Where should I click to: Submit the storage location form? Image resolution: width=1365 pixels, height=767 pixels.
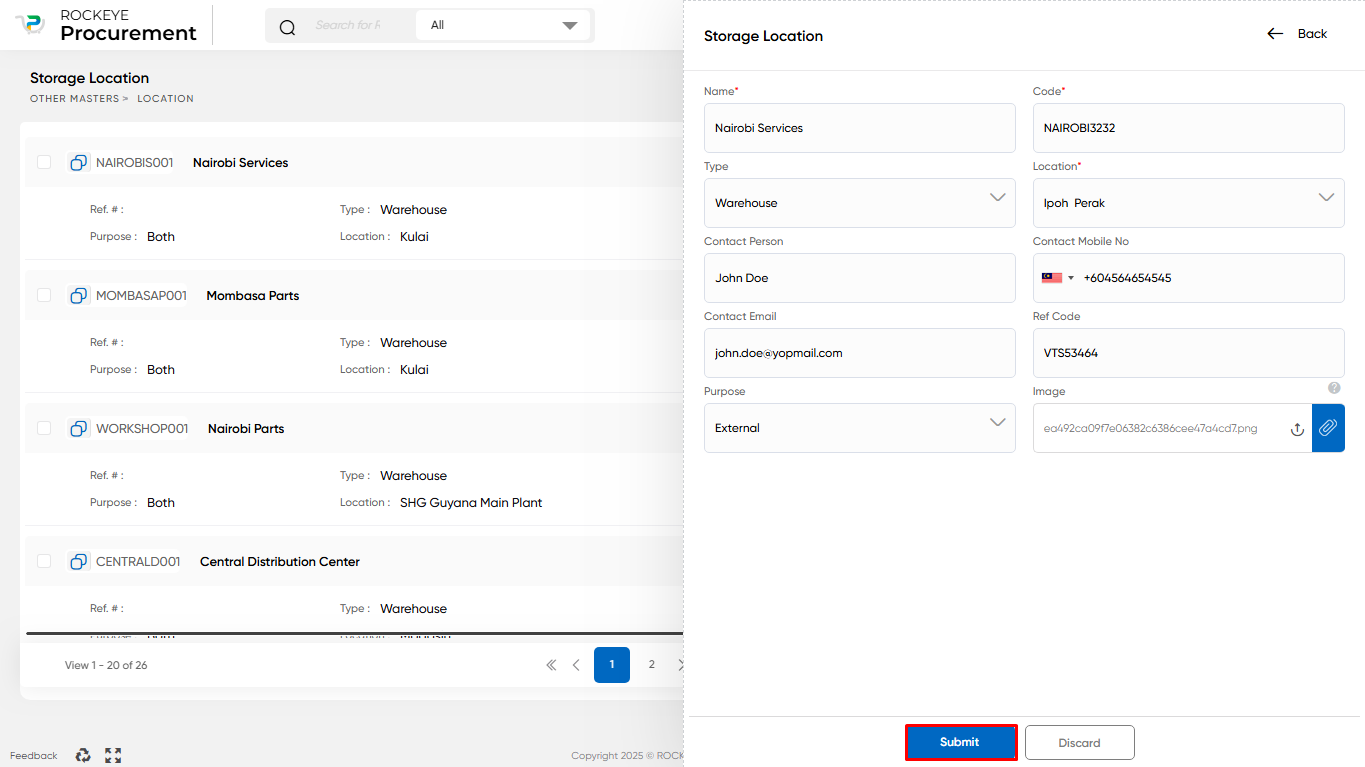(x=960, y=742)
